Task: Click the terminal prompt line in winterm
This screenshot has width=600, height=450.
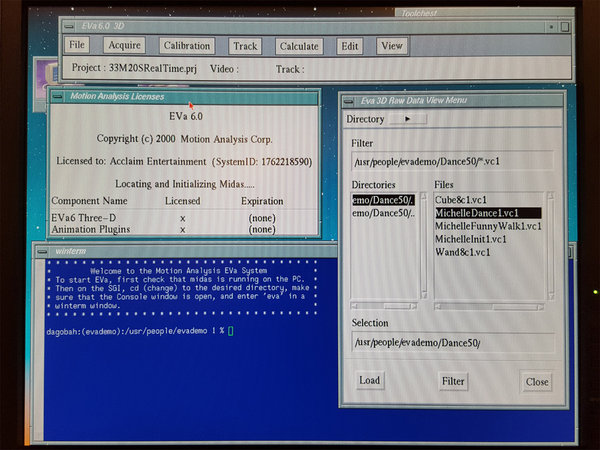Action: (139, 331)
